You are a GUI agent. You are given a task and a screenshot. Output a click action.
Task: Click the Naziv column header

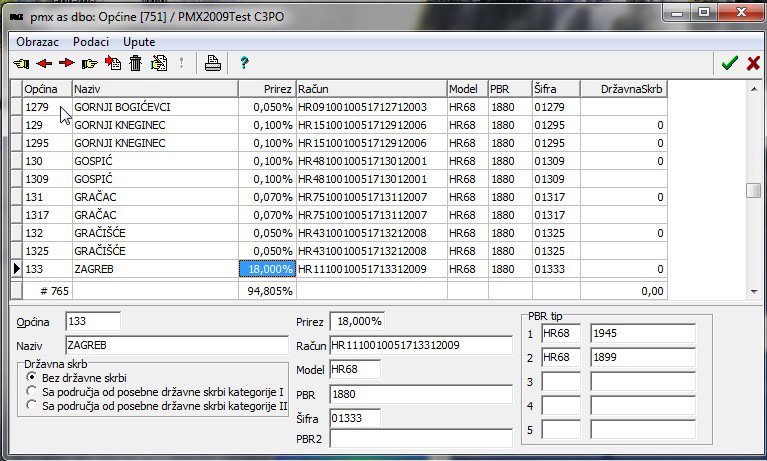pos(155,89)
